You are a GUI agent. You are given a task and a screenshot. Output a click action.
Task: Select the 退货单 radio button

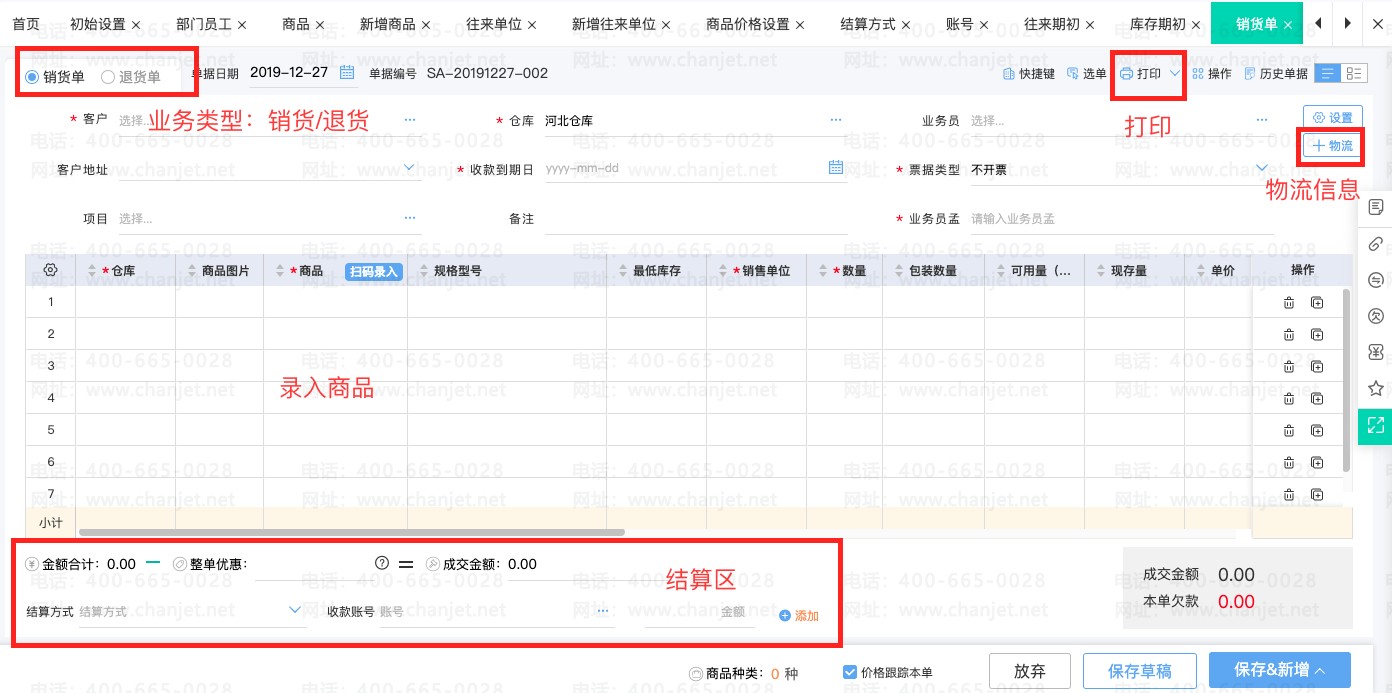108,76
